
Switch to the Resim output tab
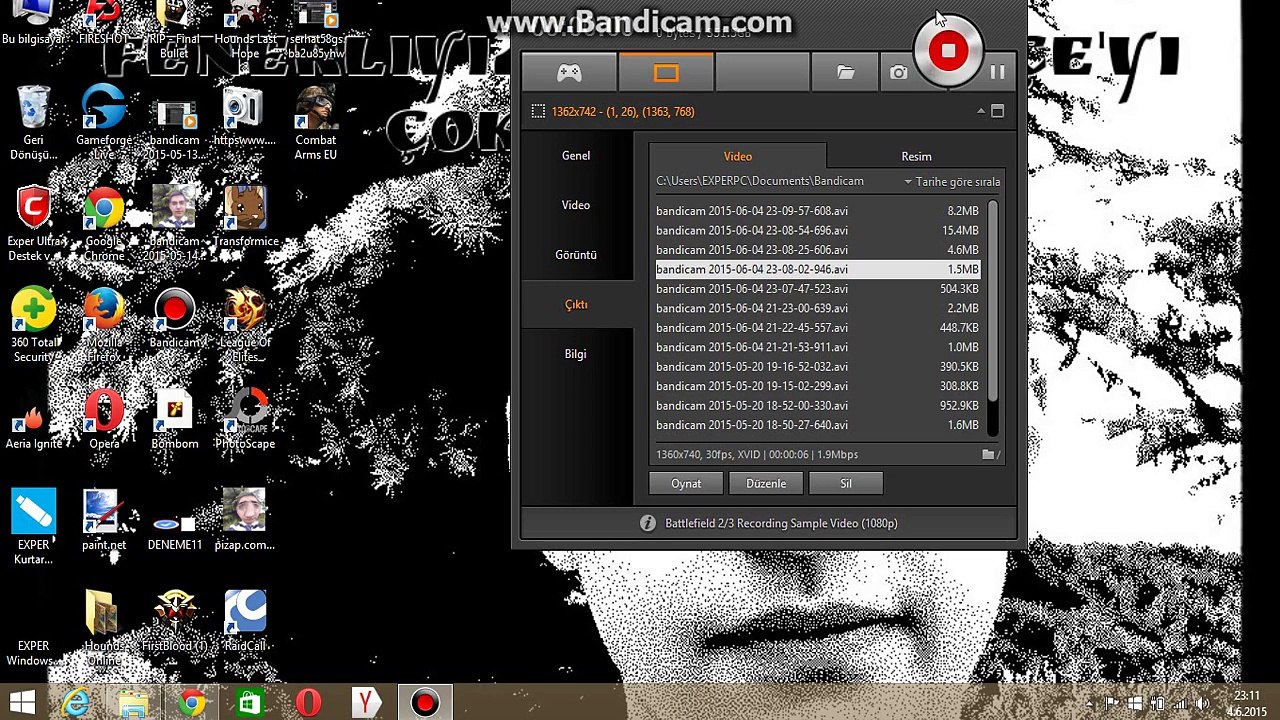(916, 156)
